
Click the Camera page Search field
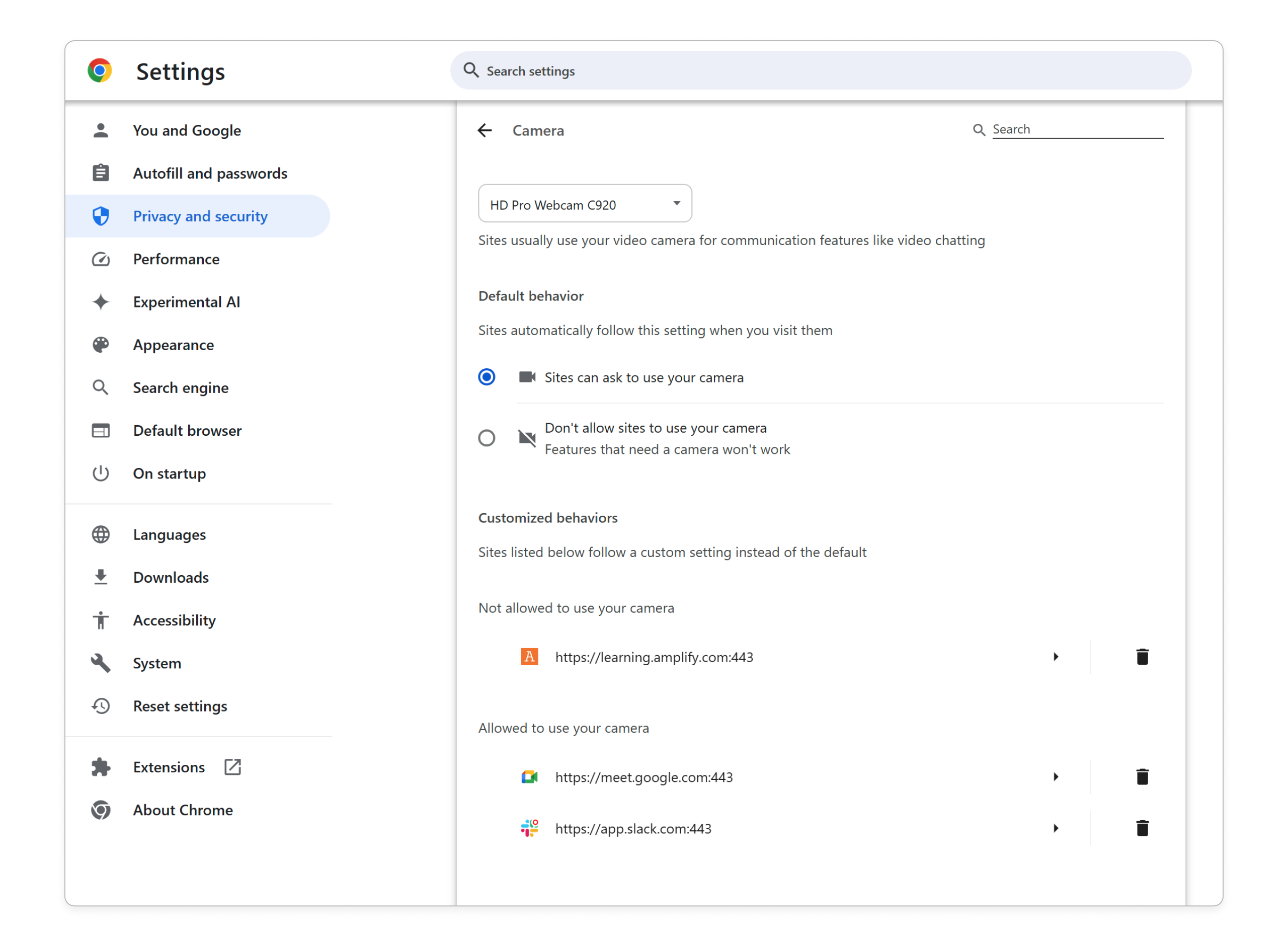click(x=1076, y=129)
